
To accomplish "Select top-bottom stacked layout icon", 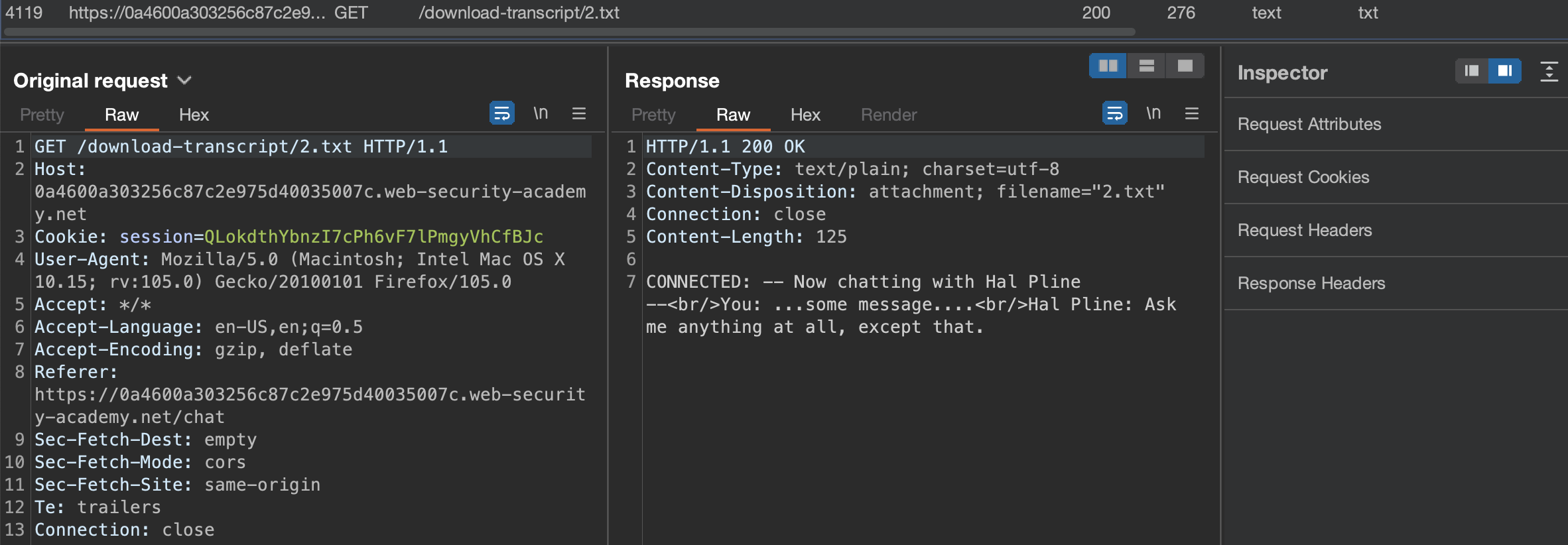I will [x=1146, y=66].
